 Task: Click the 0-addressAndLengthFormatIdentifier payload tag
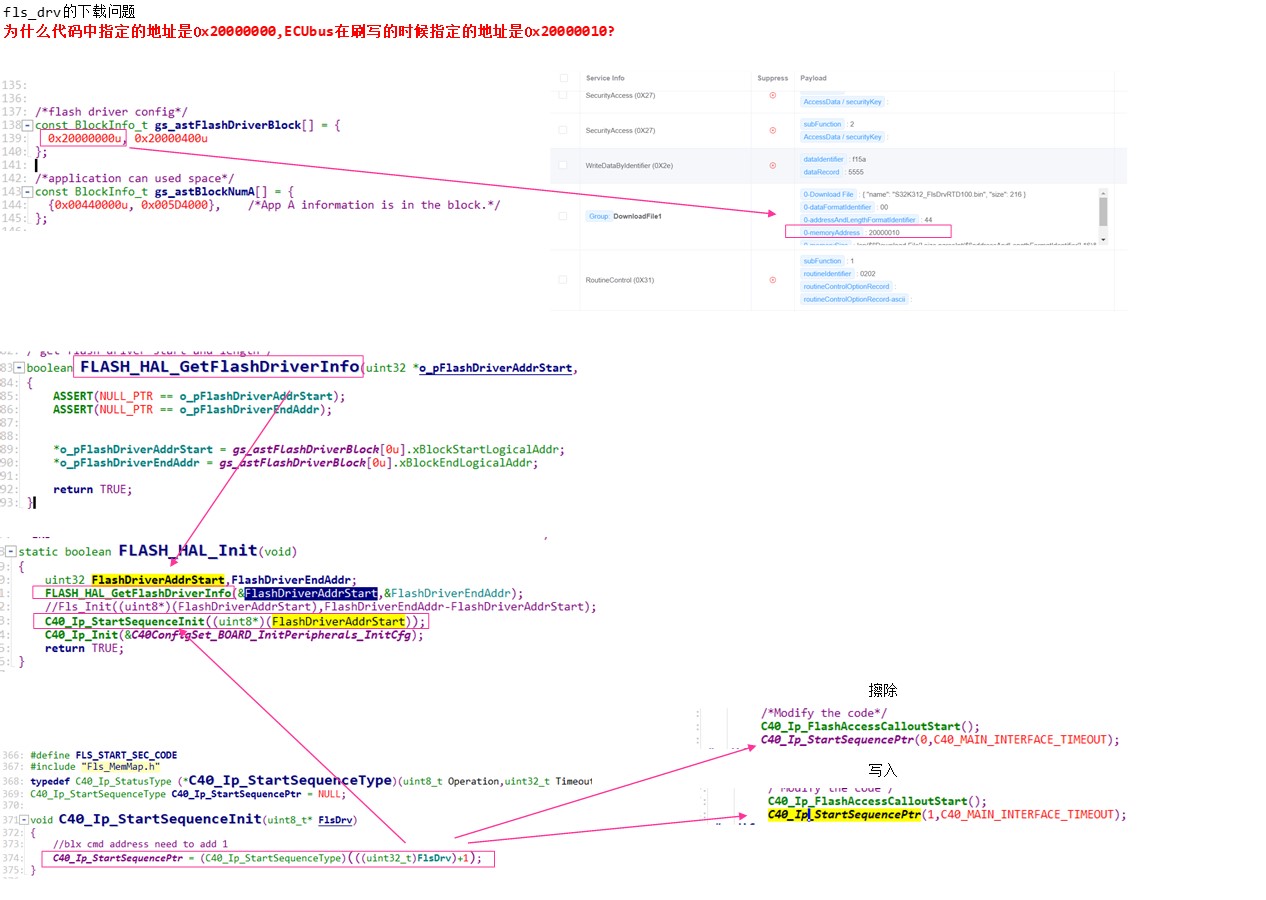tap(860, 218)
